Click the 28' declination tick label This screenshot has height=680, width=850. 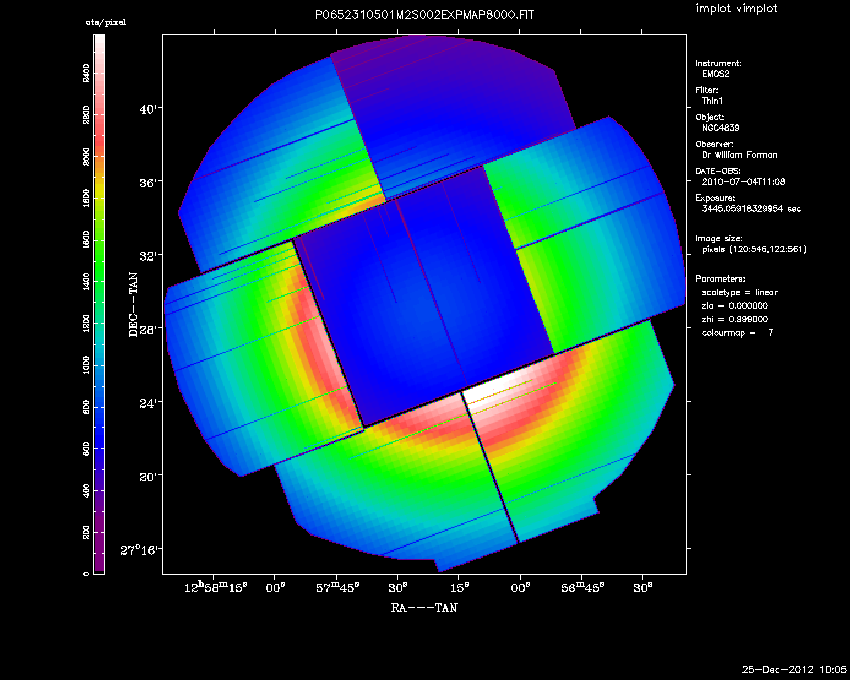click(x=151, y=329)
